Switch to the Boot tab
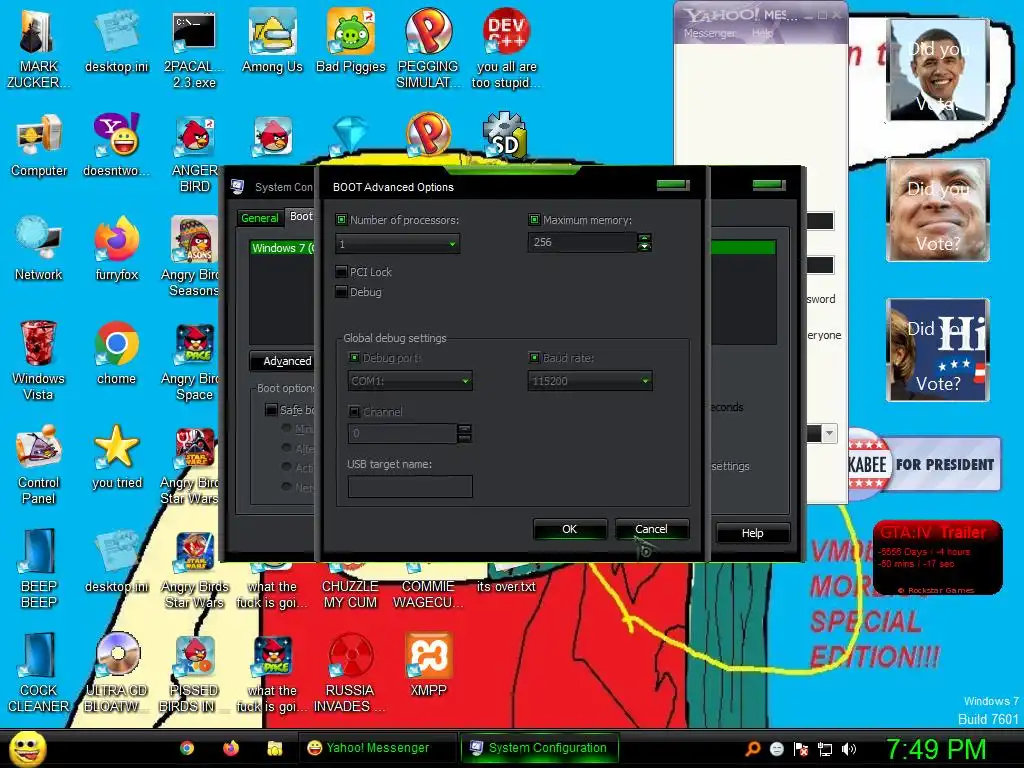Screen dimensions: 1024x768 pos(300,216)
